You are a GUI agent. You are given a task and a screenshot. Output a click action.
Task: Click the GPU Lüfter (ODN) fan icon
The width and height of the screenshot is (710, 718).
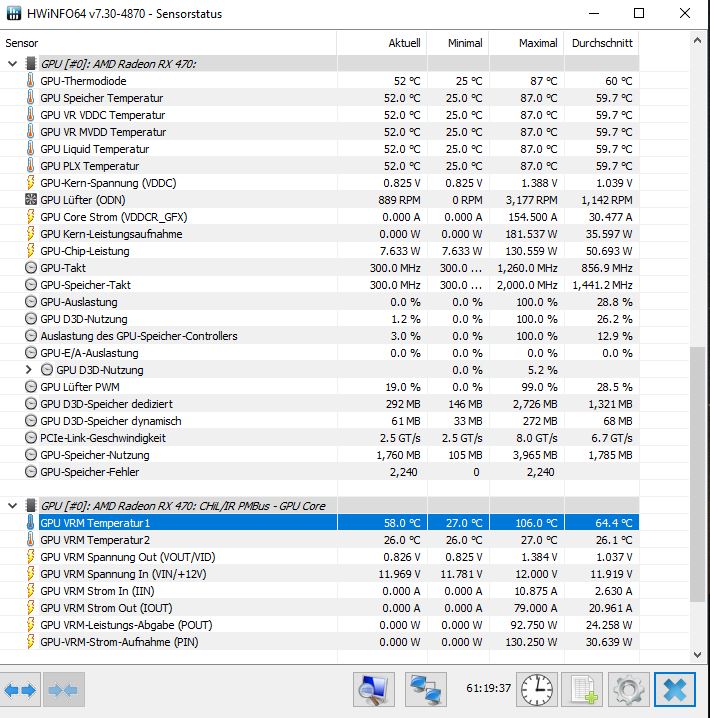tap(30, 200)
